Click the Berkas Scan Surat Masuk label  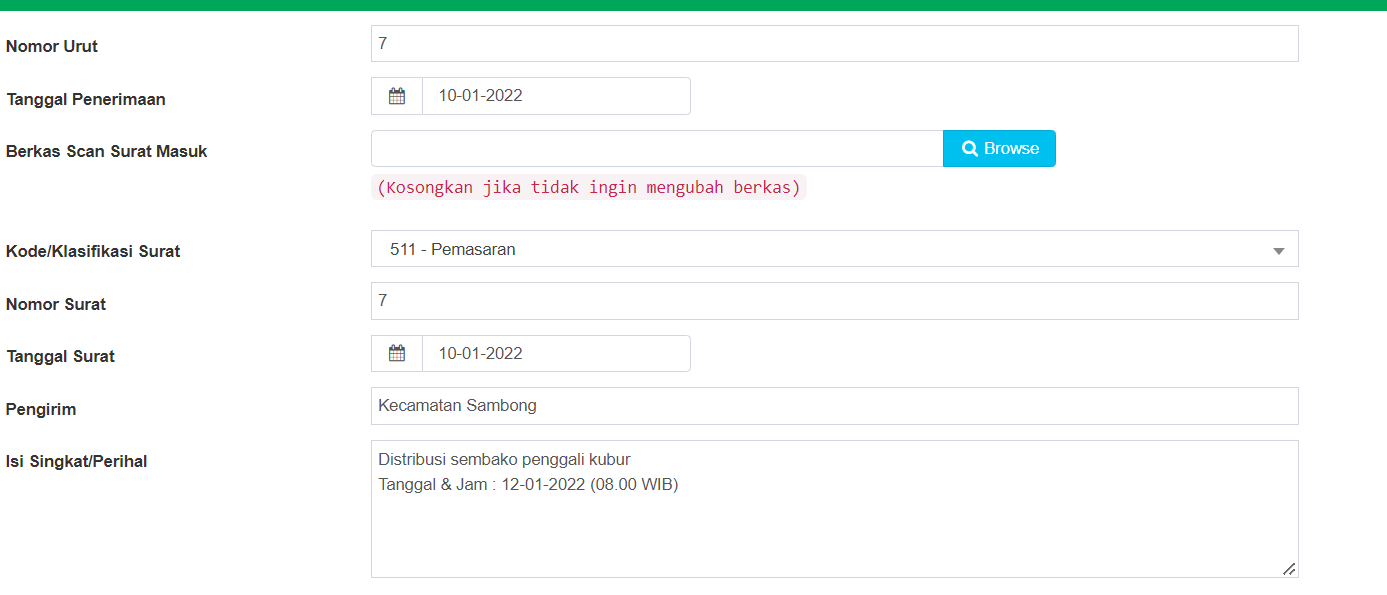tap(106, 151)
